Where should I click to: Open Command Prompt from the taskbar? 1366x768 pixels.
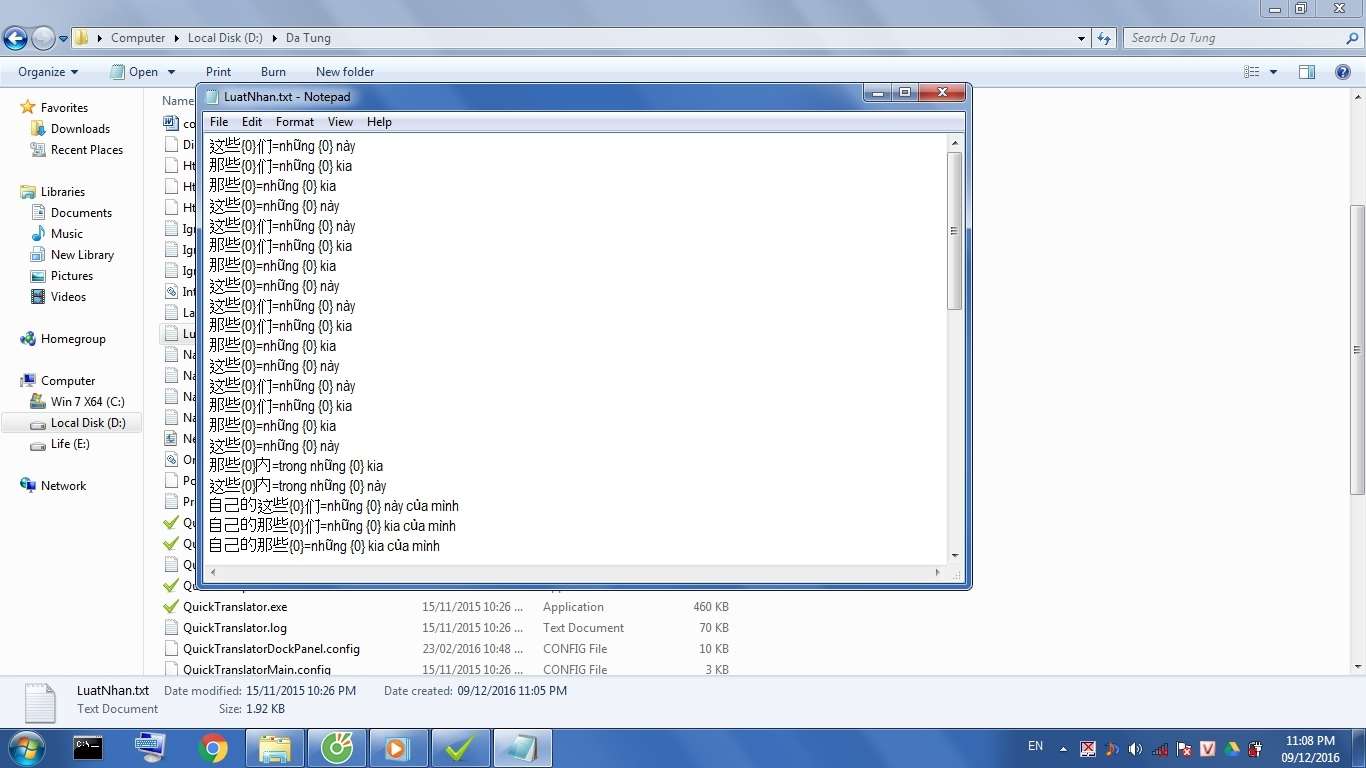click(88, 748)
